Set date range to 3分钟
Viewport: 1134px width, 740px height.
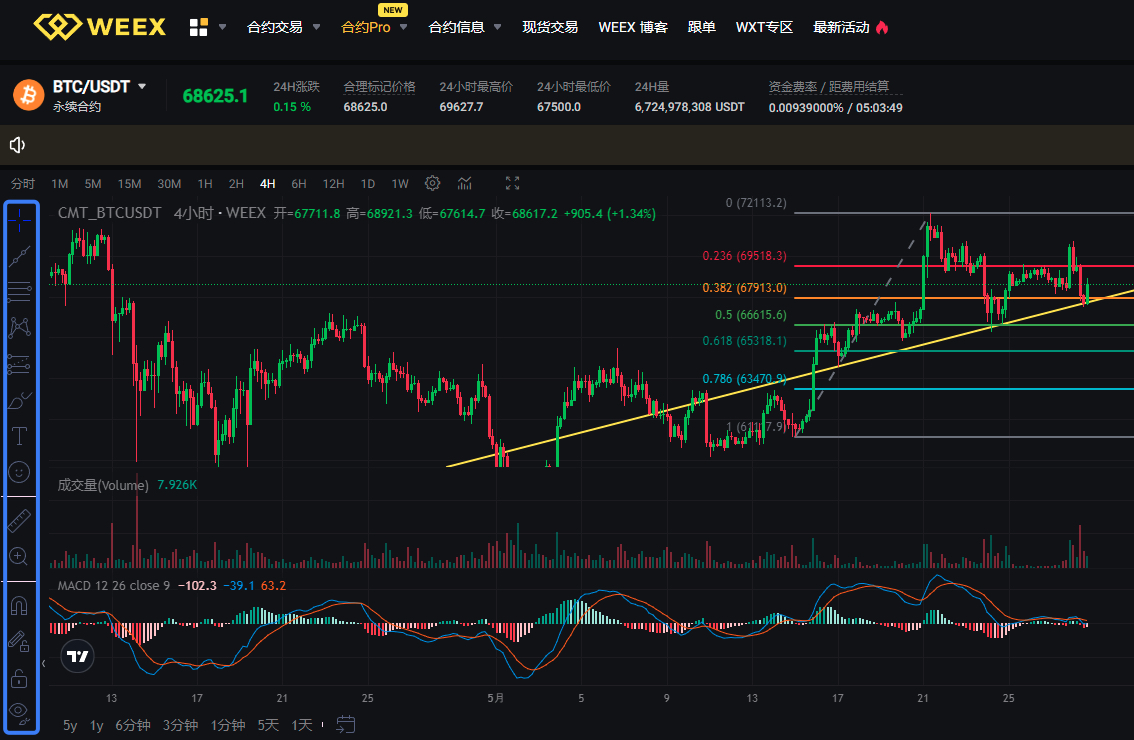180,725
